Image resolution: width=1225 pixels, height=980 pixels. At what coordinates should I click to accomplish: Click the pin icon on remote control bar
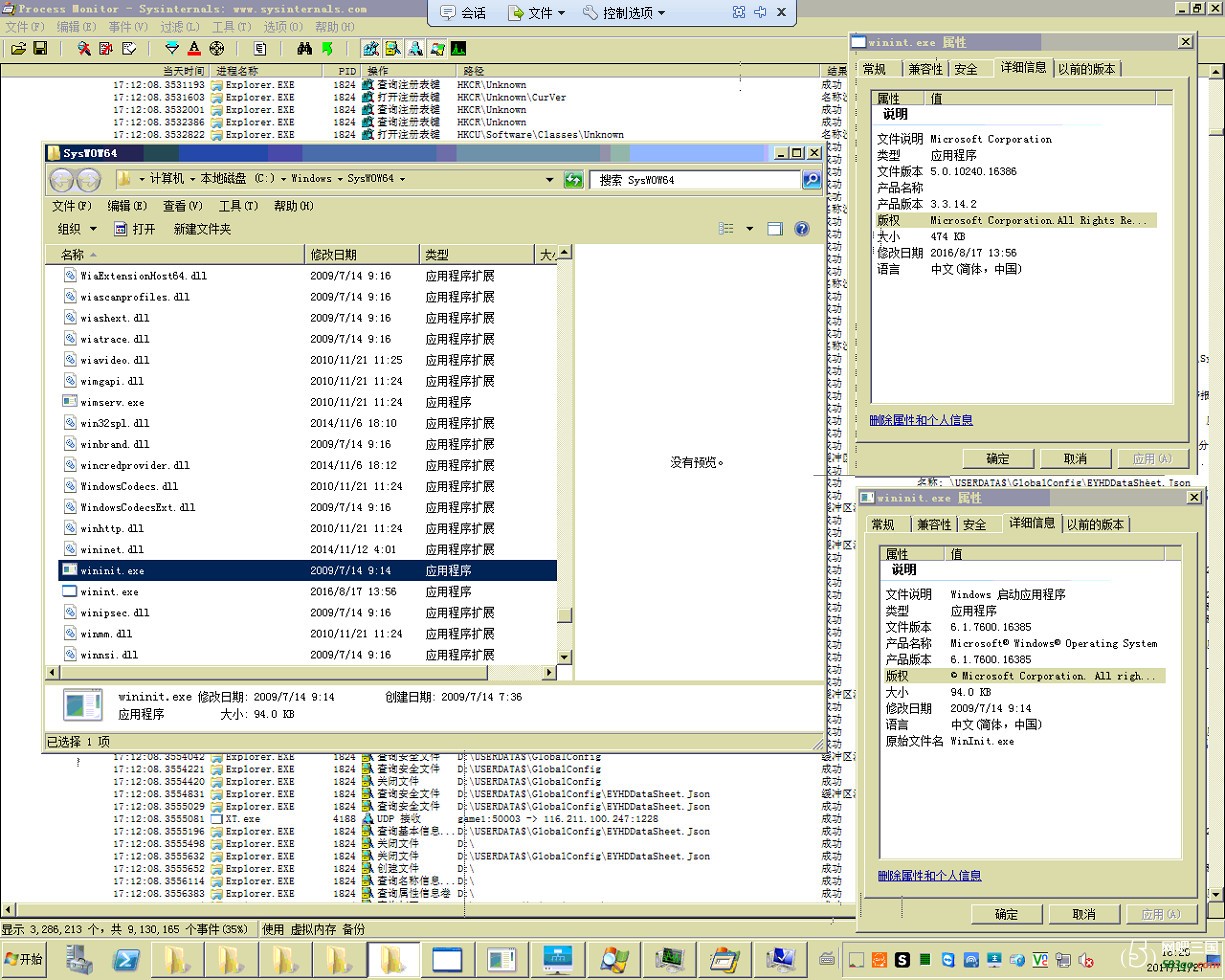pos(760,13)
